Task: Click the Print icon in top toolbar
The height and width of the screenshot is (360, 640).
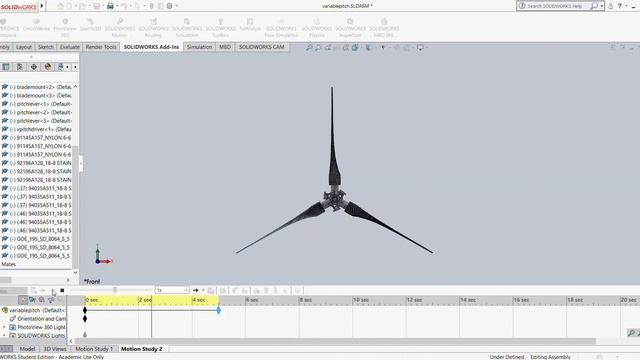Action: coord(110,6)
